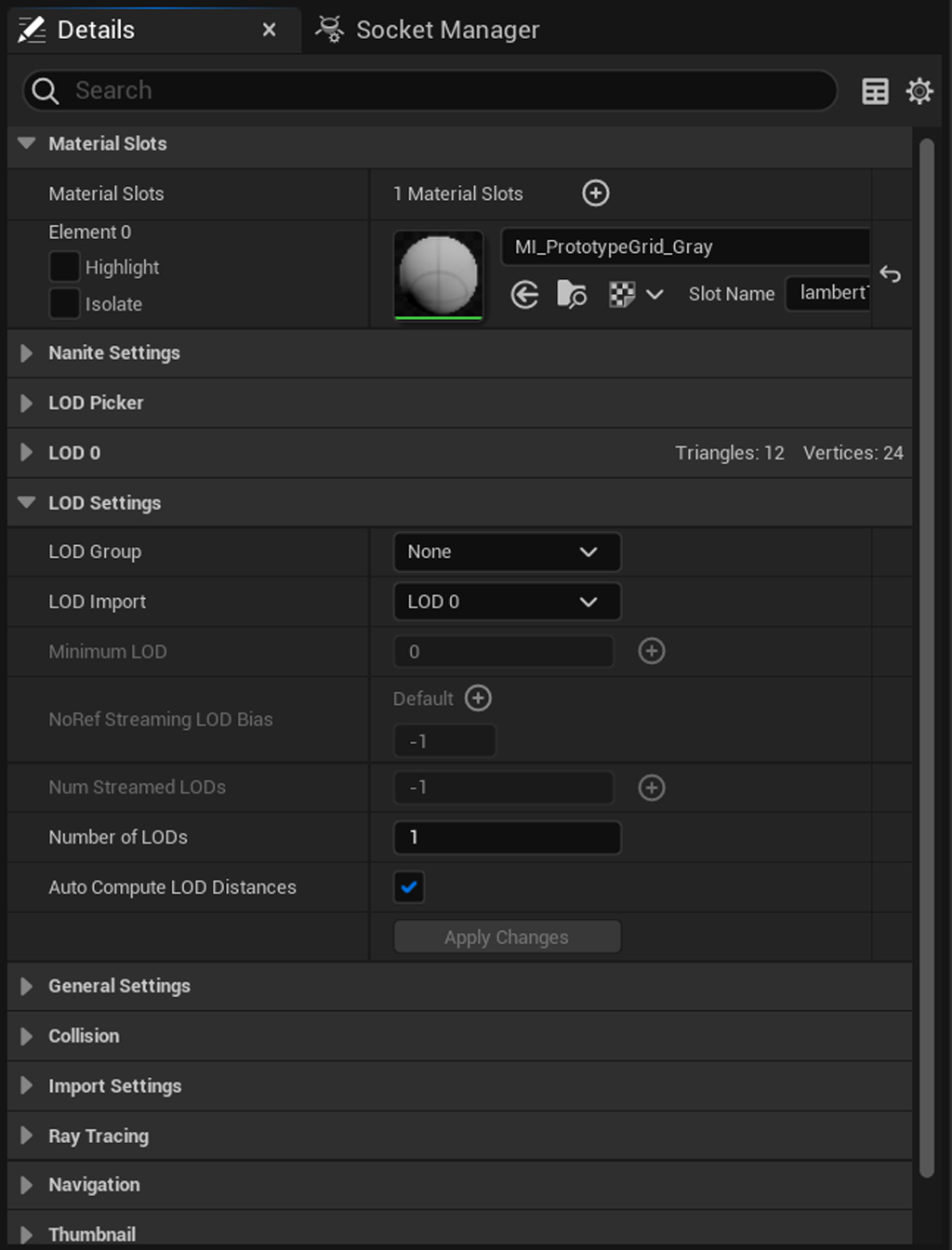Click the vertical scrollbar of Details panel
Screen dimensions: 952x1250
[x=926, y=658]
